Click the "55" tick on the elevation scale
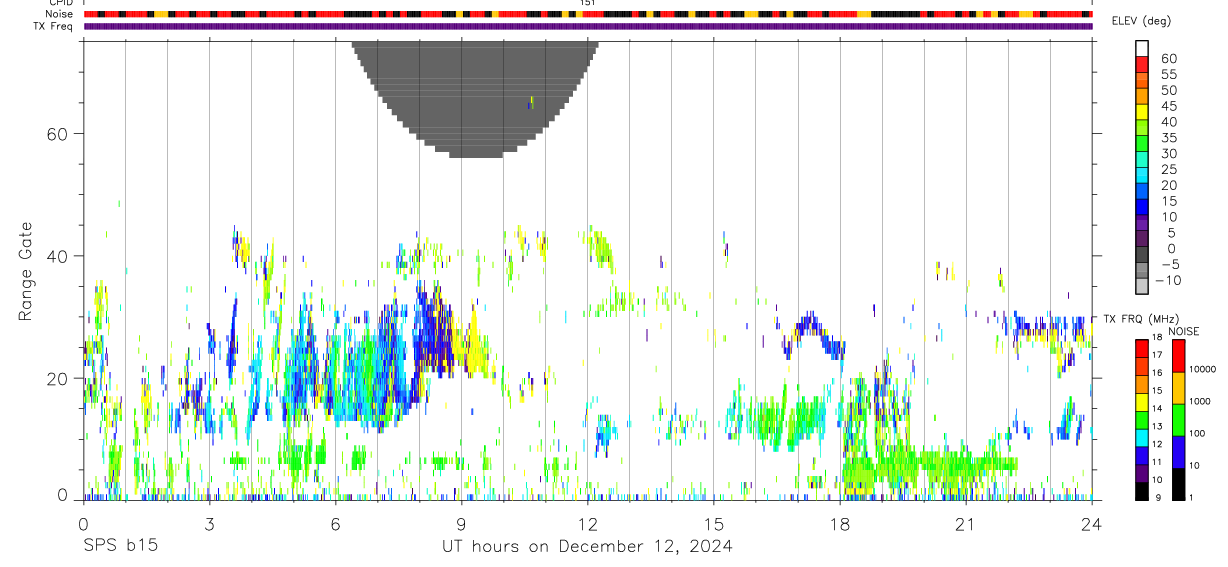 [1168, 74]
